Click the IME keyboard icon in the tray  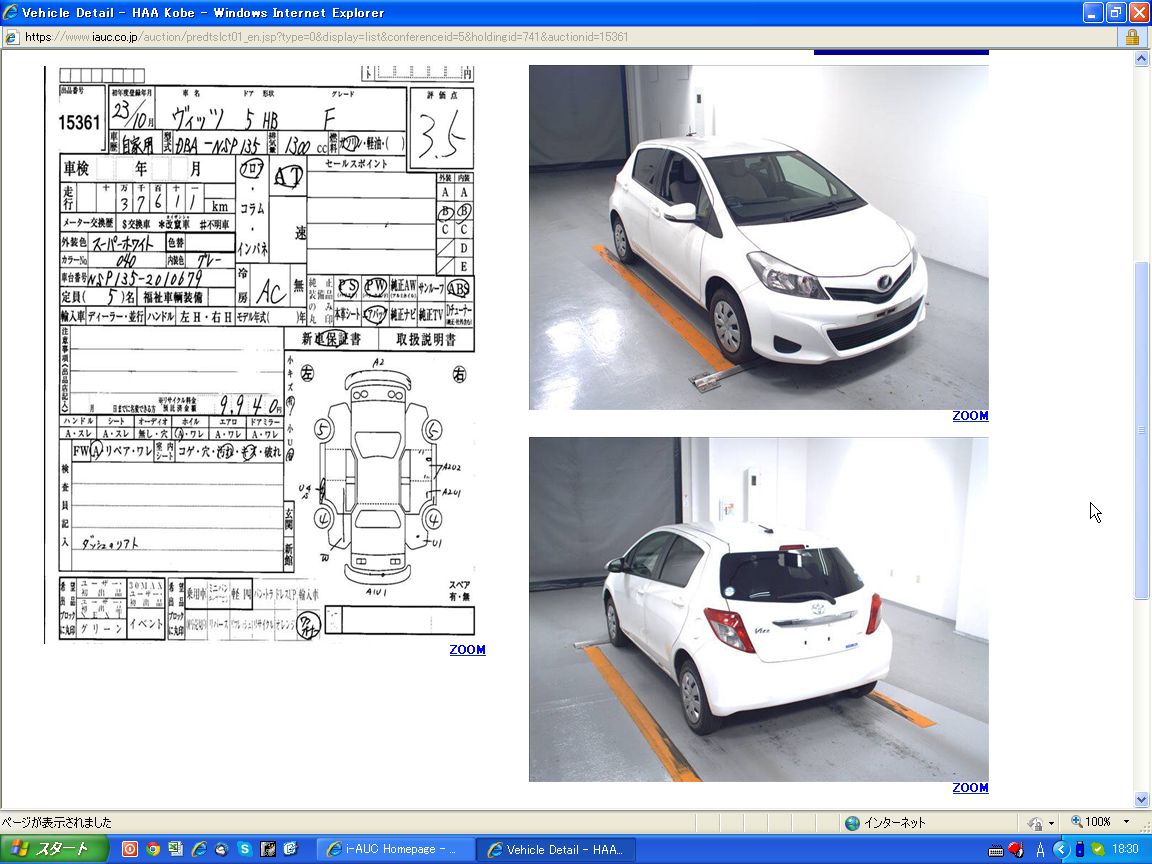[995, 849]
